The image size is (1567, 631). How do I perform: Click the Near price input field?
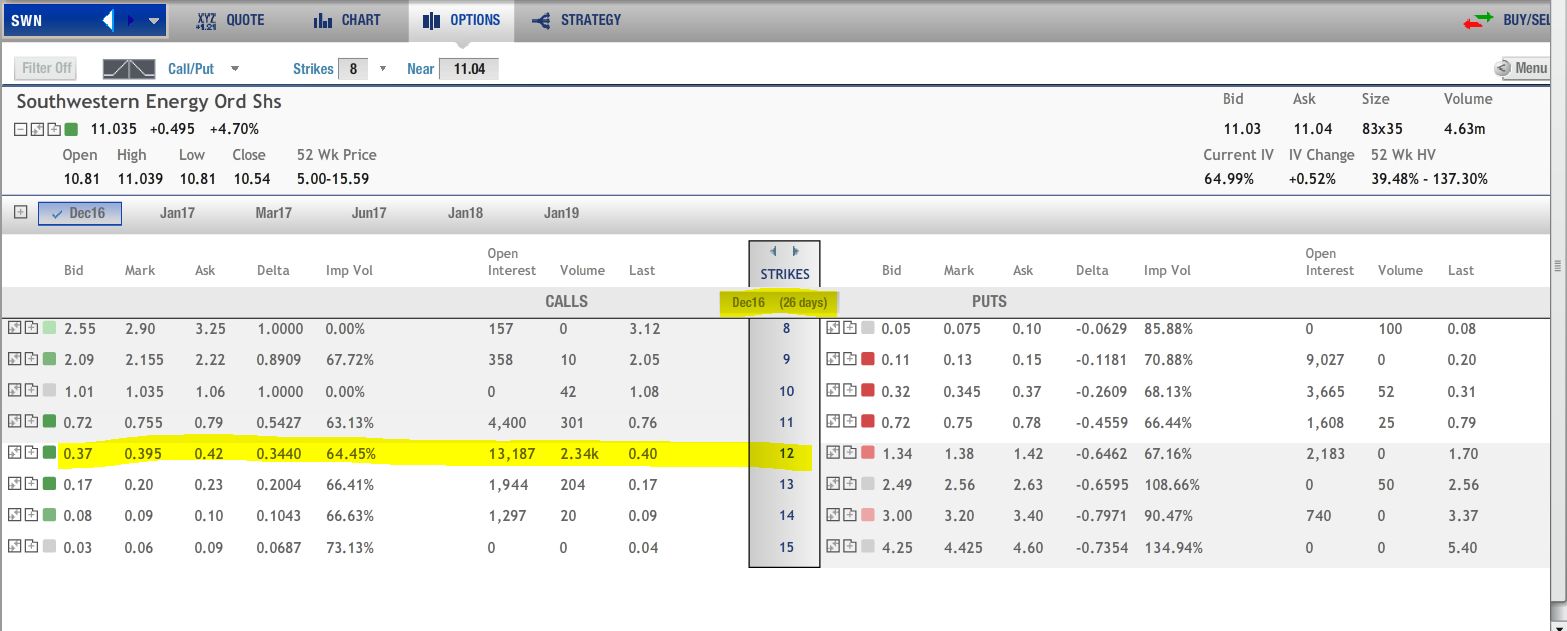pyautogui.click(x=468, y=69)
